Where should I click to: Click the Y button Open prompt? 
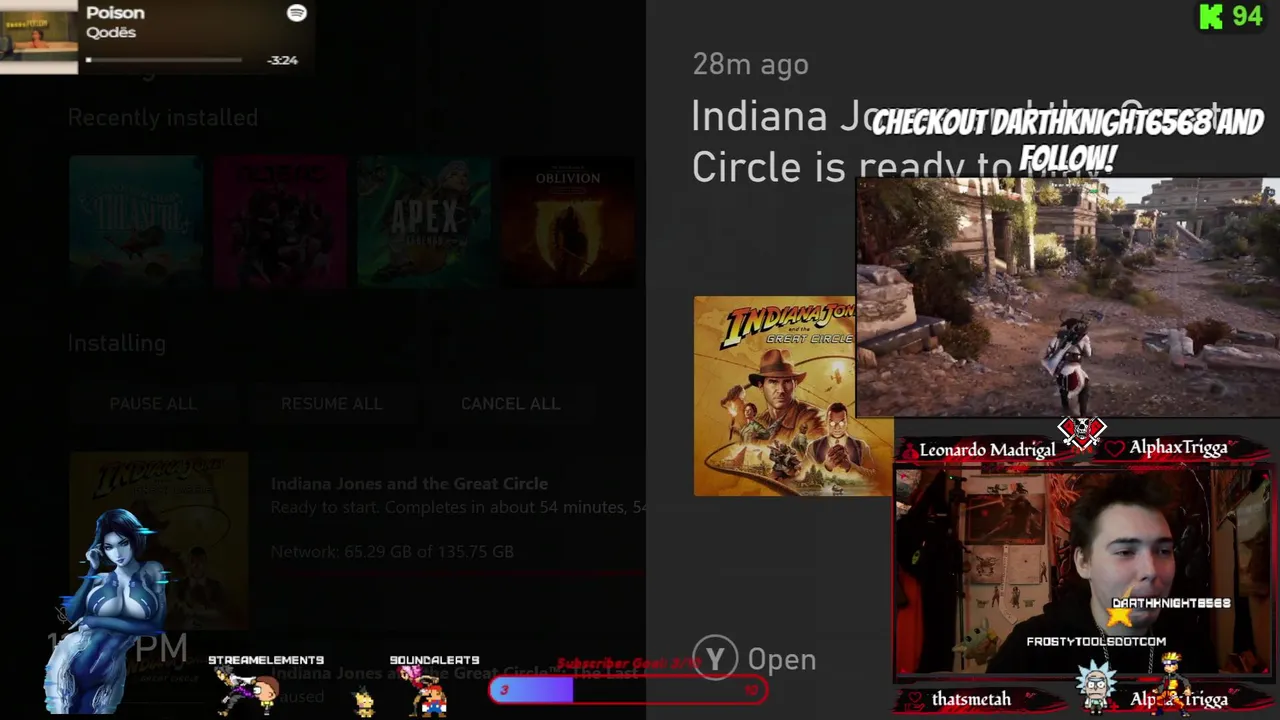(754, 660)
